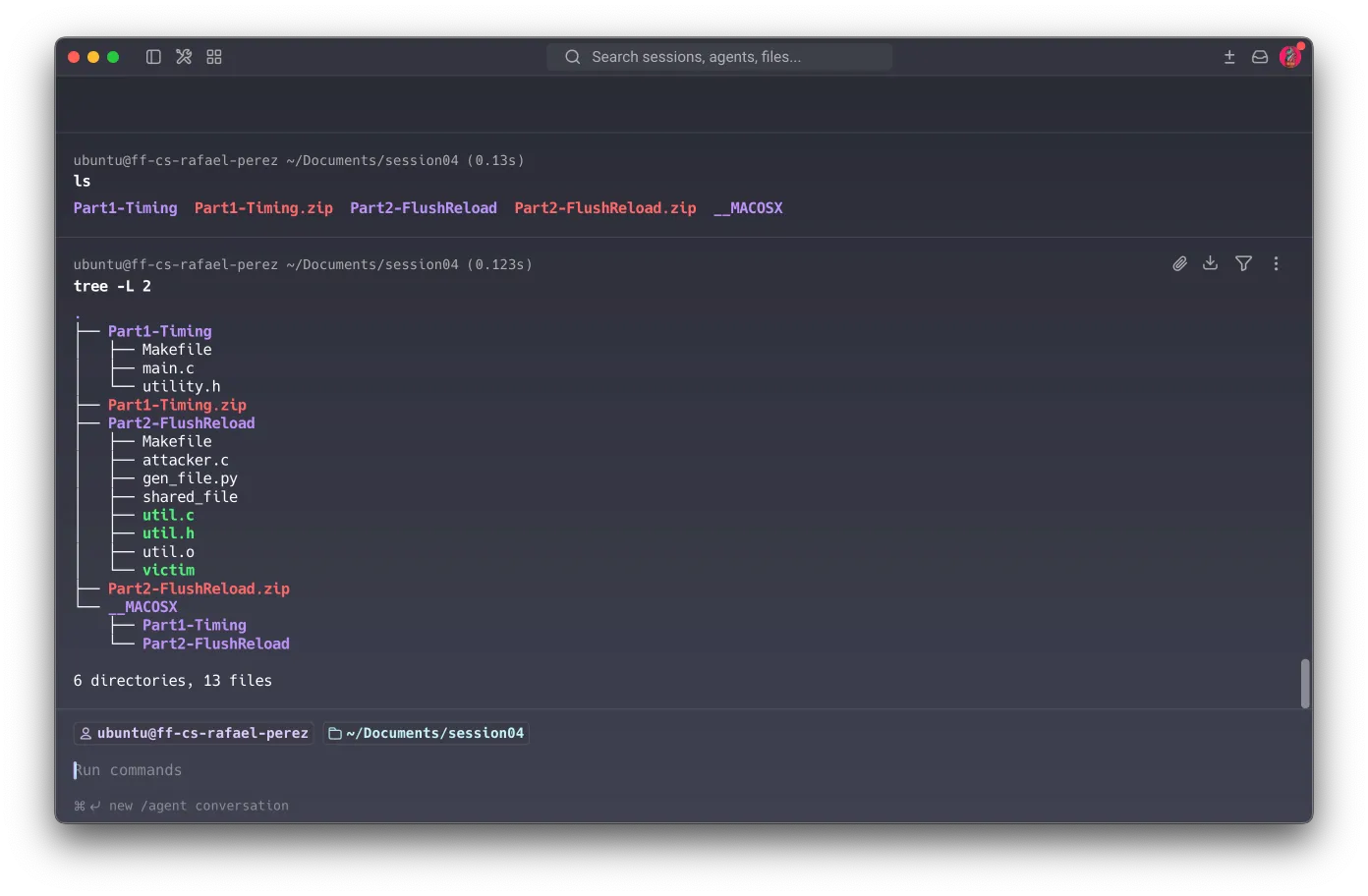Open the inbox tray icon
The width and height of the screenshot is (1368, 896).
click(x=1260, y=57)
